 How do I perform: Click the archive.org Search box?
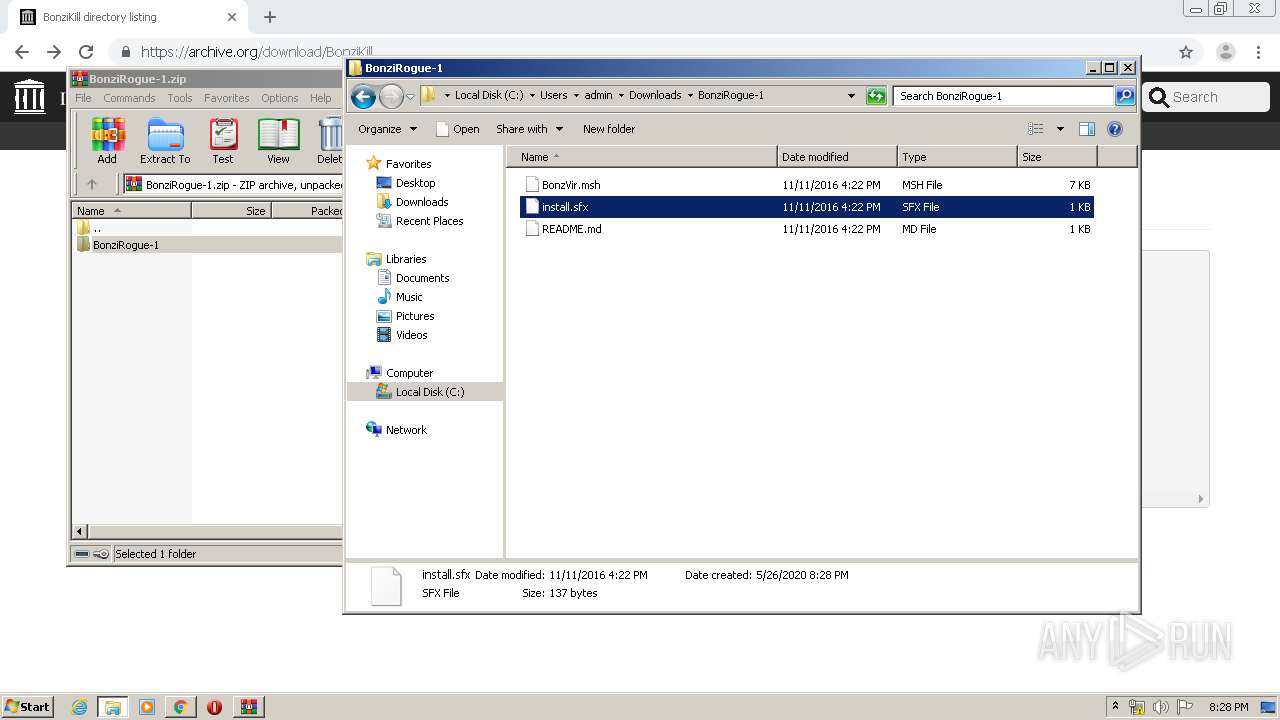coord(1206,97)
